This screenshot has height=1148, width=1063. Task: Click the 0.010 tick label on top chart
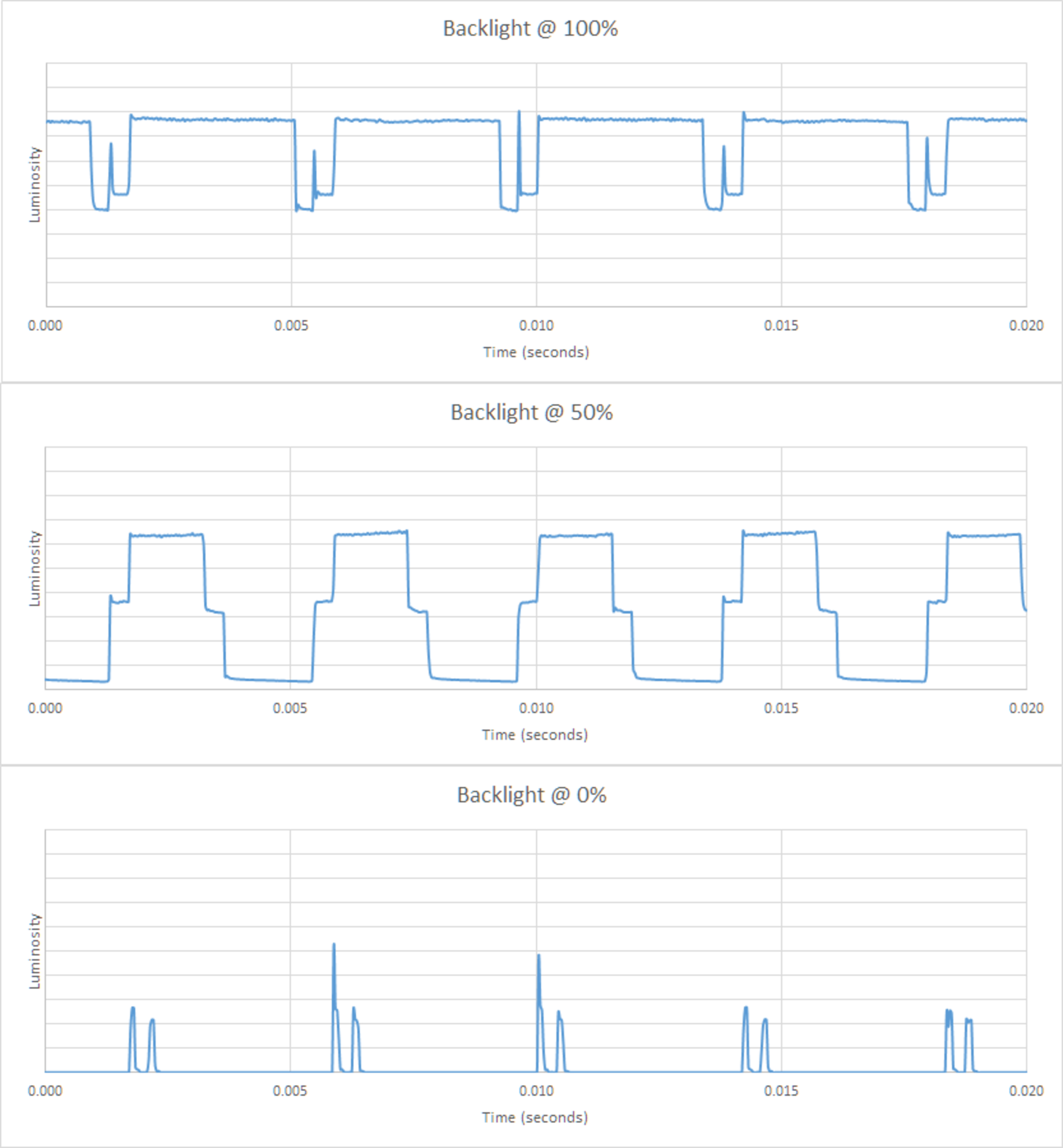[x=536, y=325]
